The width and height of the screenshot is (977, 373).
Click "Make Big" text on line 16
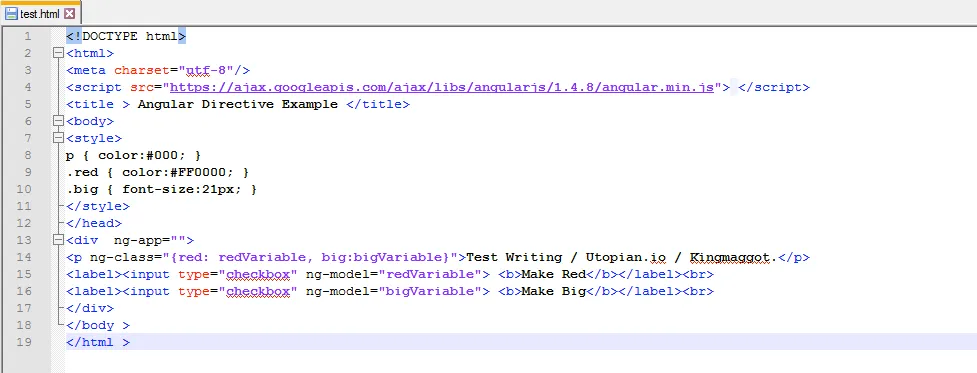point(553,291)
